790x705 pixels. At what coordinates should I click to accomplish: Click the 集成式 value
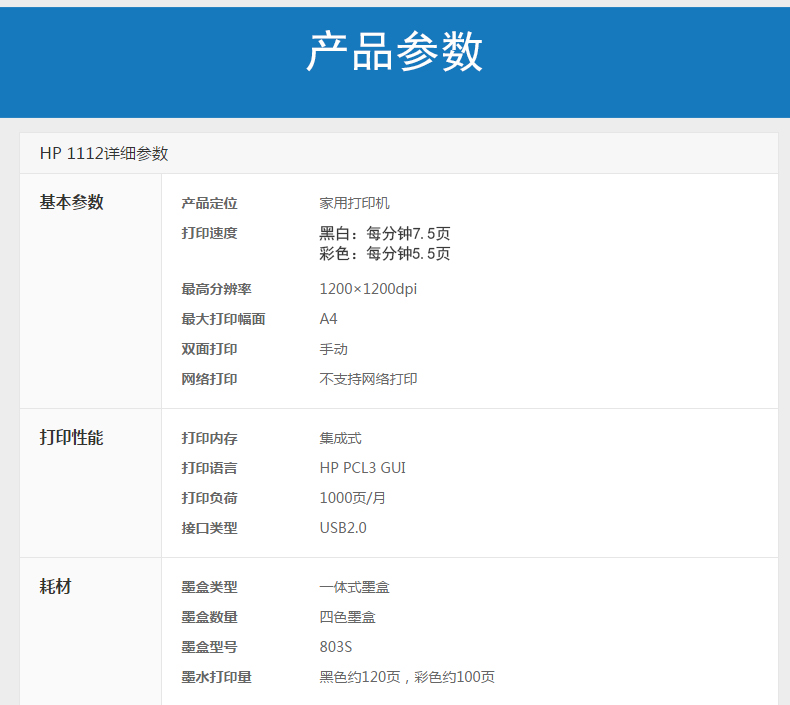click(x=341, y=438)
